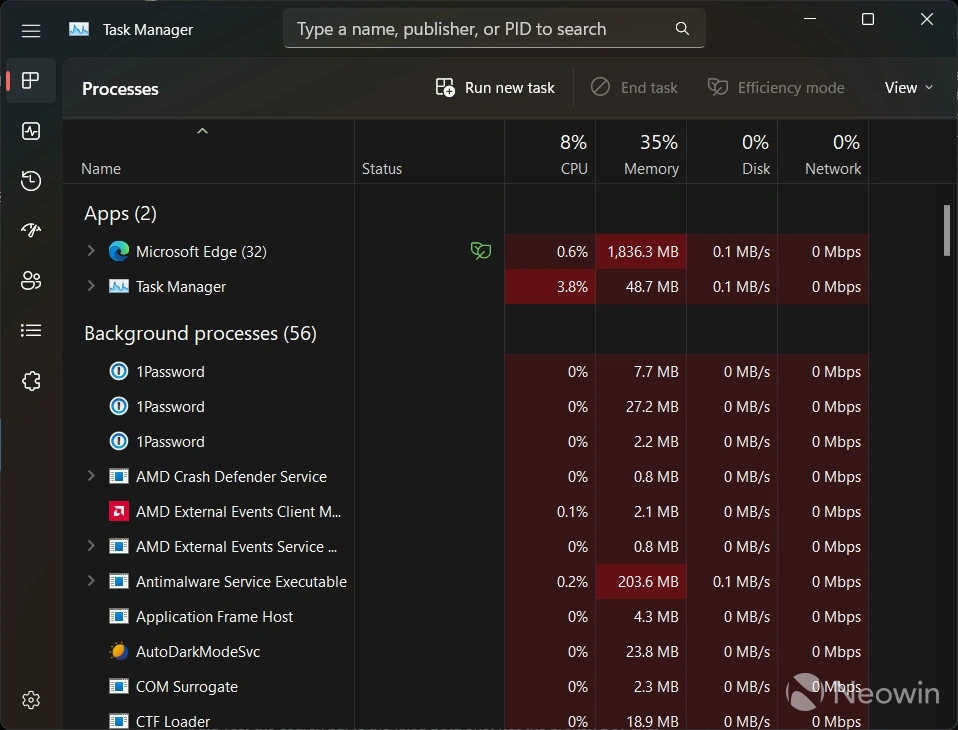
Task: Click the COM Surrogate process icon
Action: (x=119, y=686)
